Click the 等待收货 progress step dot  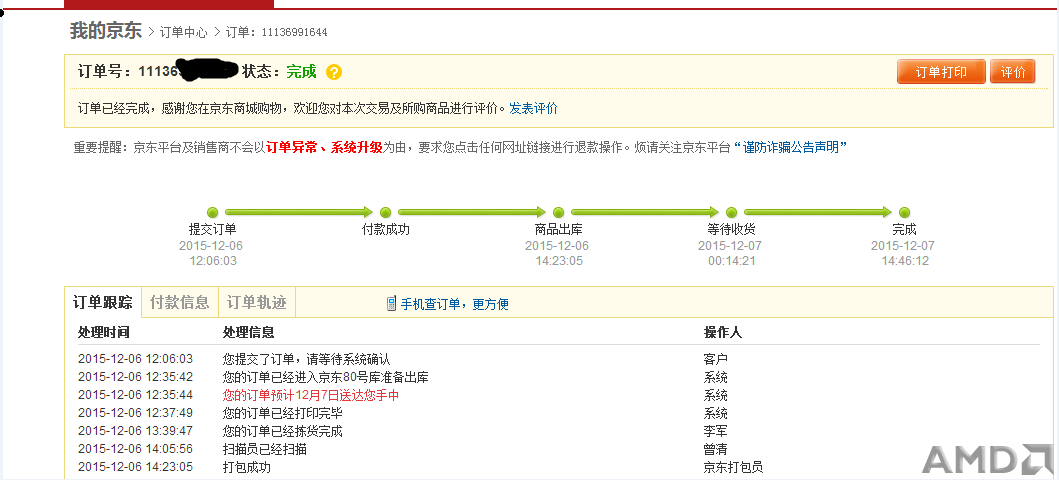coord(731,213)
